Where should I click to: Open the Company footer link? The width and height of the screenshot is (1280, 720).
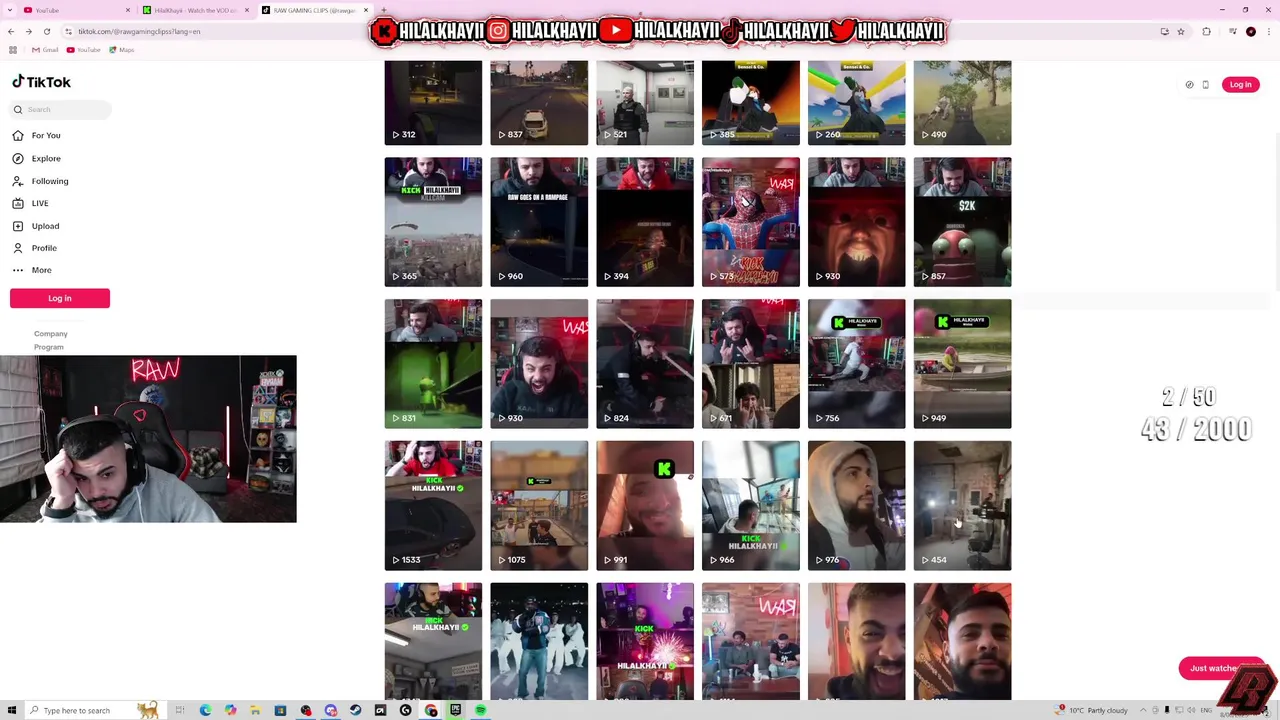tap(51, 334)
